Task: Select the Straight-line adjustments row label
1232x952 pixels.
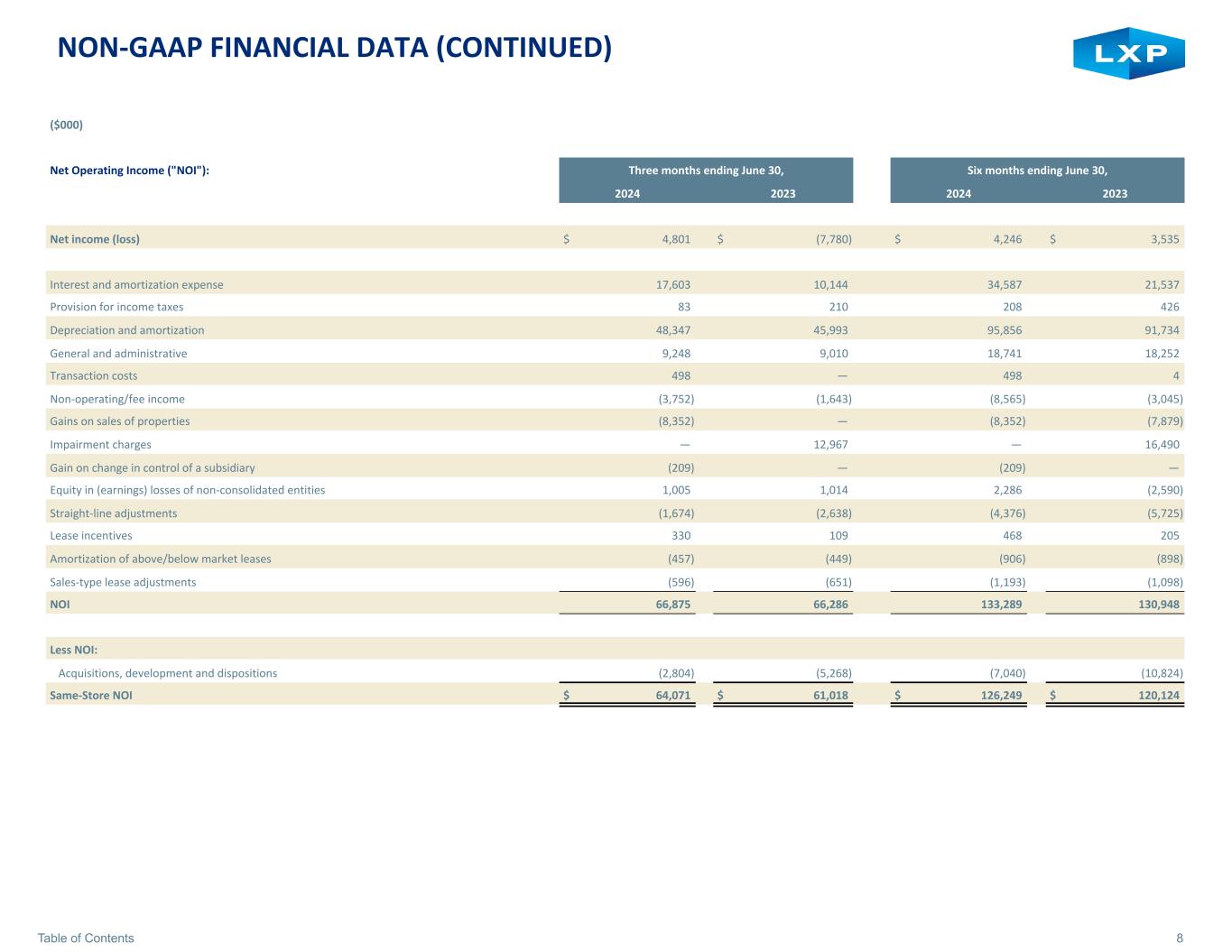Action: click(113, 513)
